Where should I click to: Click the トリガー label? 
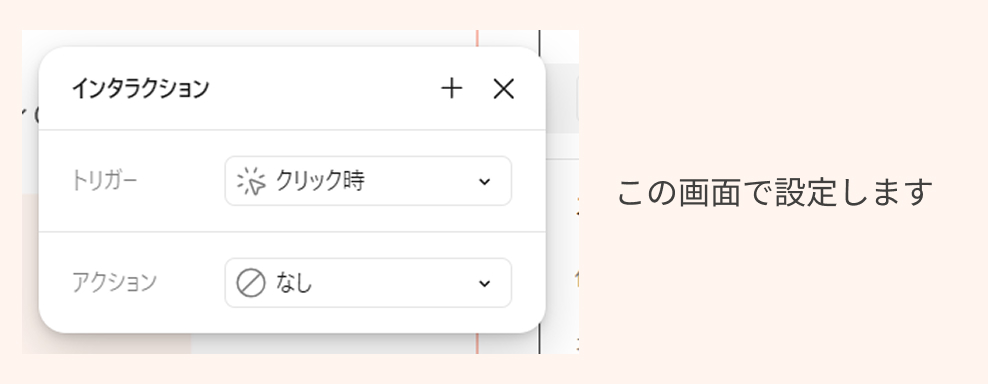(104, 182)
